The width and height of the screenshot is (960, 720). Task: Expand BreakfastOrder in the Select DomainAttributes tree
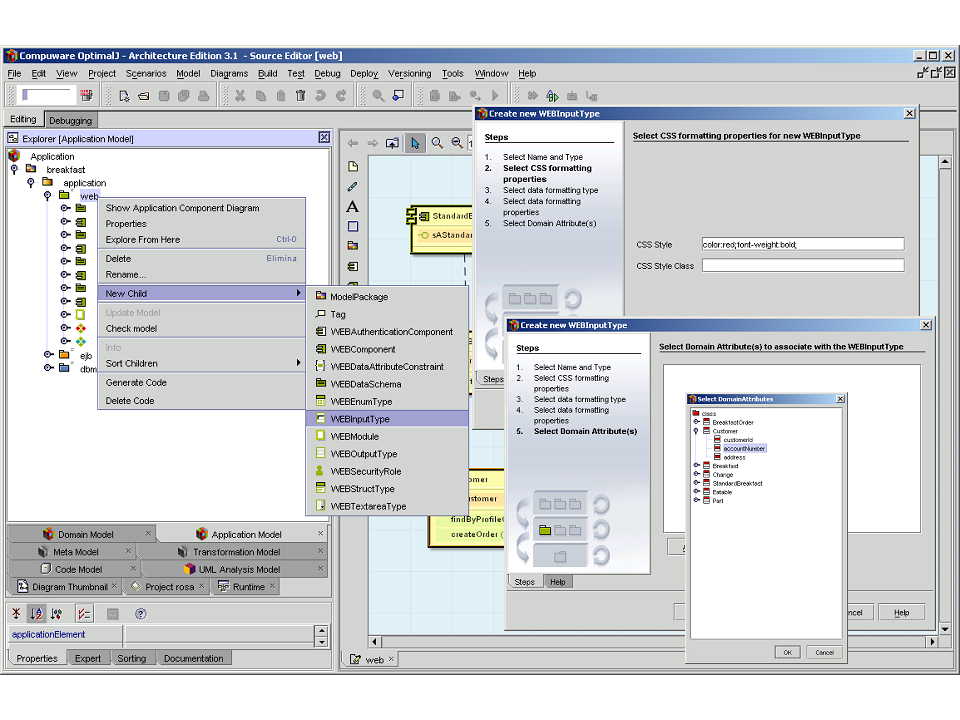696,422
